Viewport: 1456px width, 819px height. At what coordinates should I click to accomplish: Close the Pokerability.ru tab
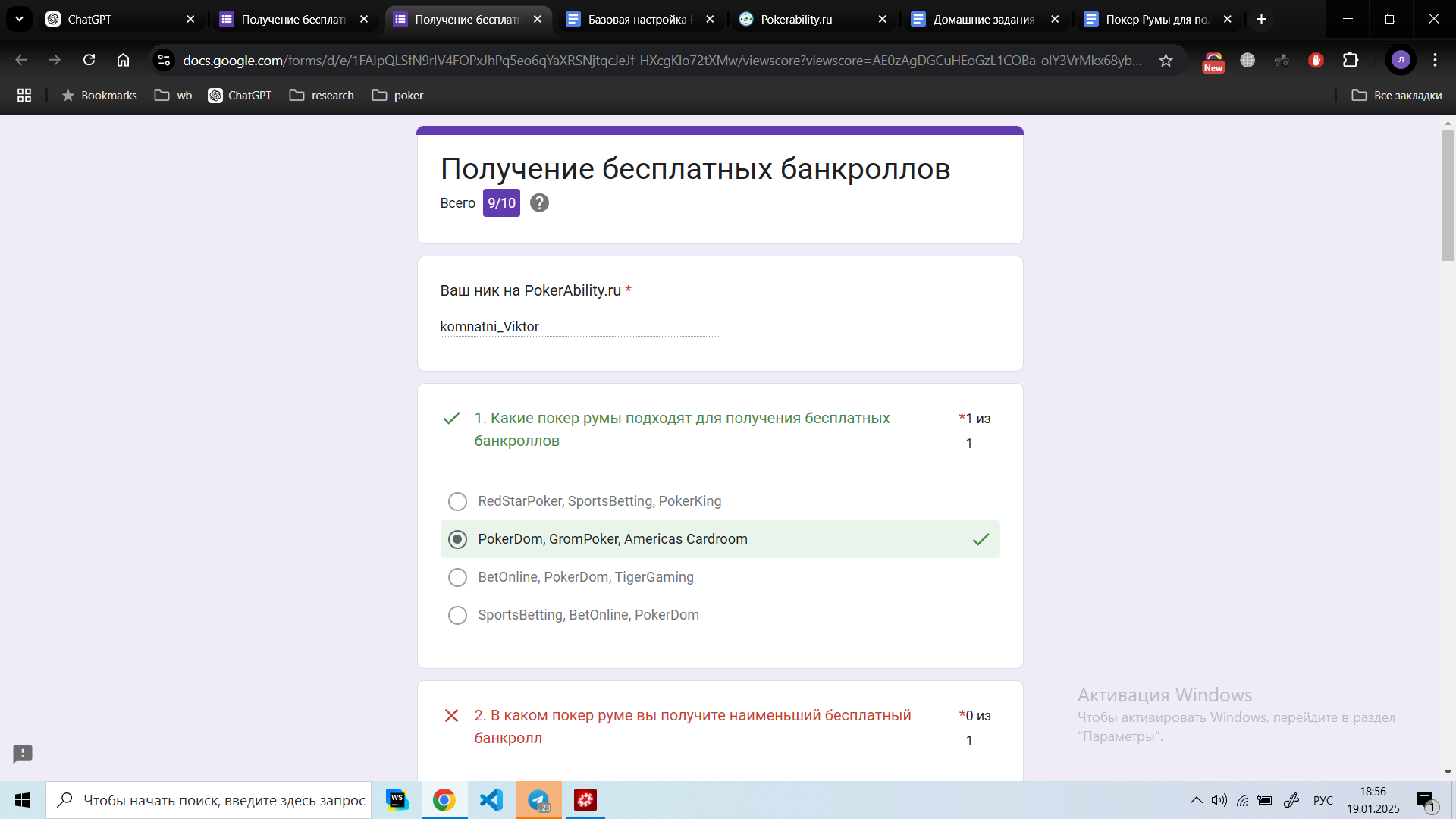pos(882,19)
